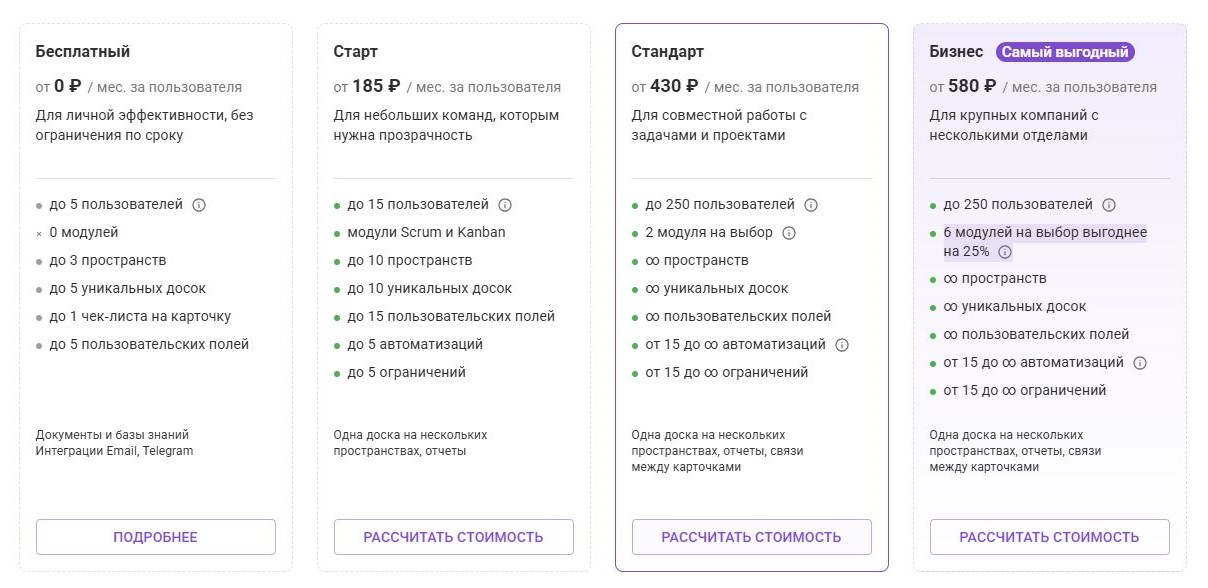This screenshot has width=1208, height=588.
Task: Open автоматизаций info icon in Стандарт plan
Action: point(842,345)
